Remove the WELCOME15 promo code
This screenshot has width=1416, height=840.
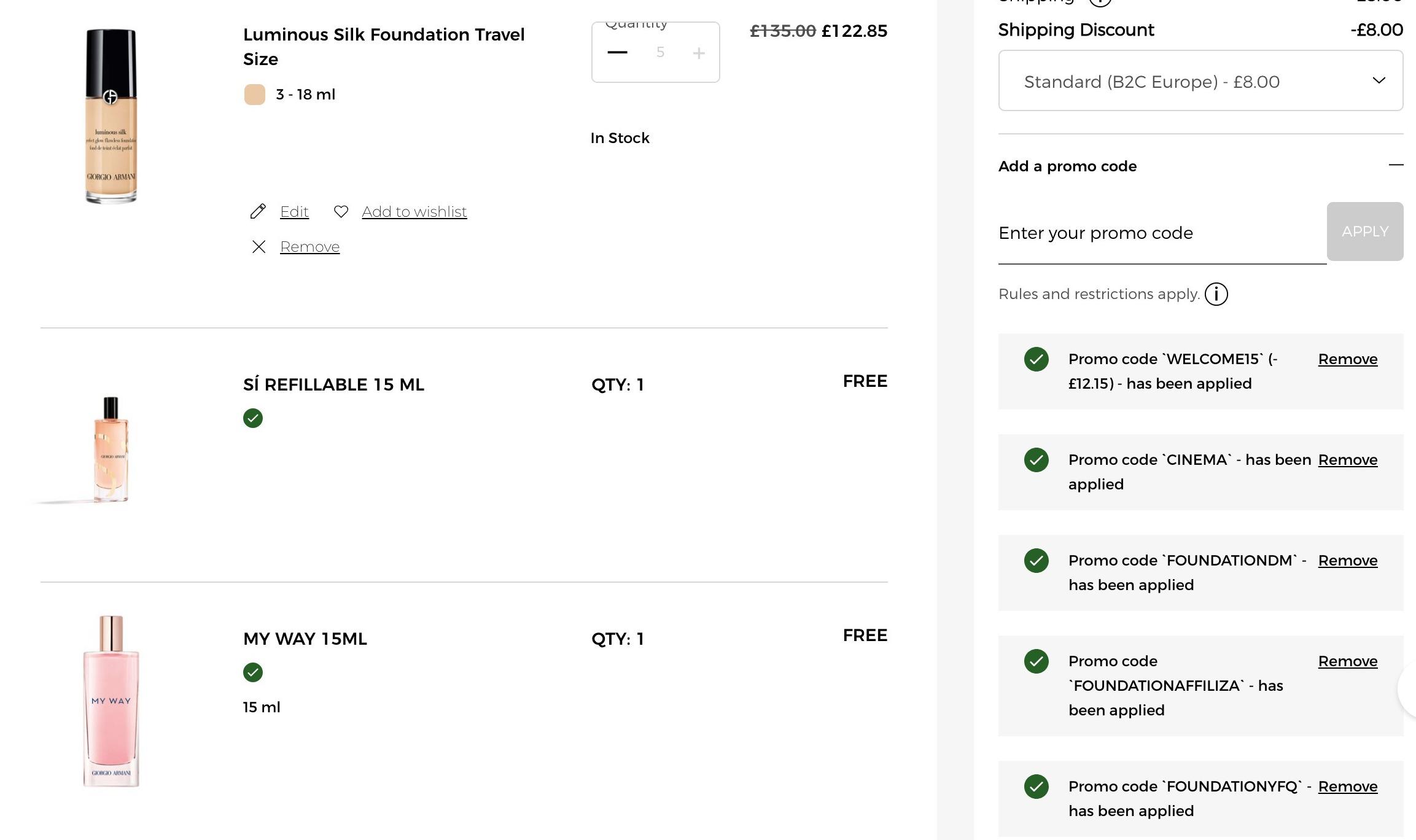tap(1348, 359)
